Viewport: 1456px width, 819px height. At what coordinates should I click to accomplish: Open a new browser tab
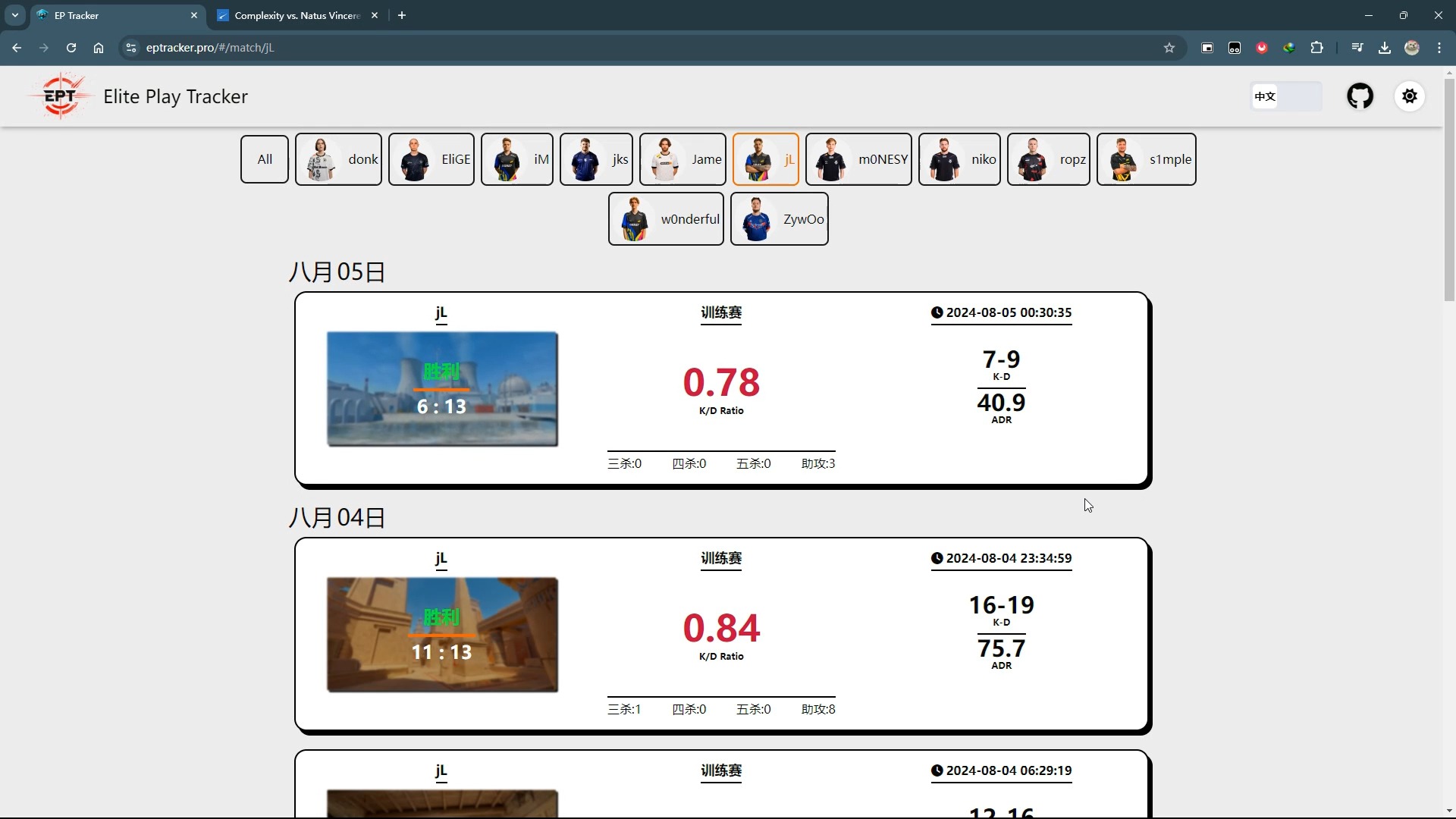point(402,15)
